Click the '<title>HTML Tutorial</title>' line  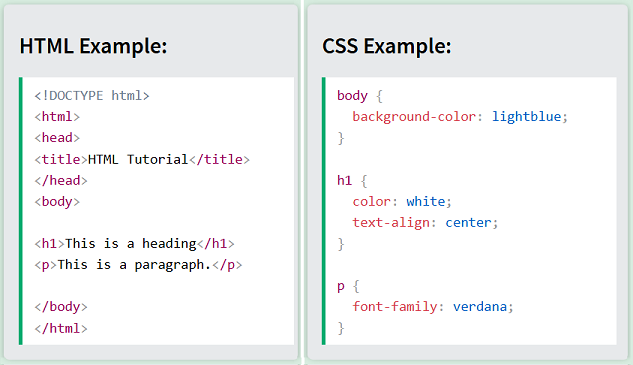[x=142, y=159]
